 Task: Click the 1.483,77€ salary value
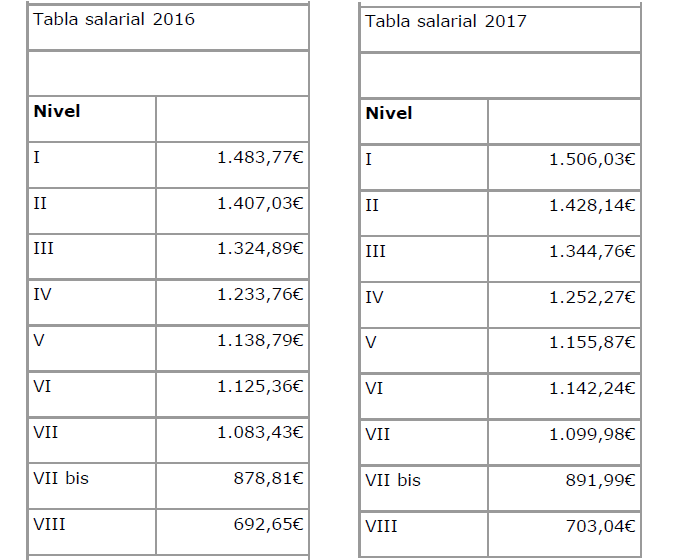(260, 157)
